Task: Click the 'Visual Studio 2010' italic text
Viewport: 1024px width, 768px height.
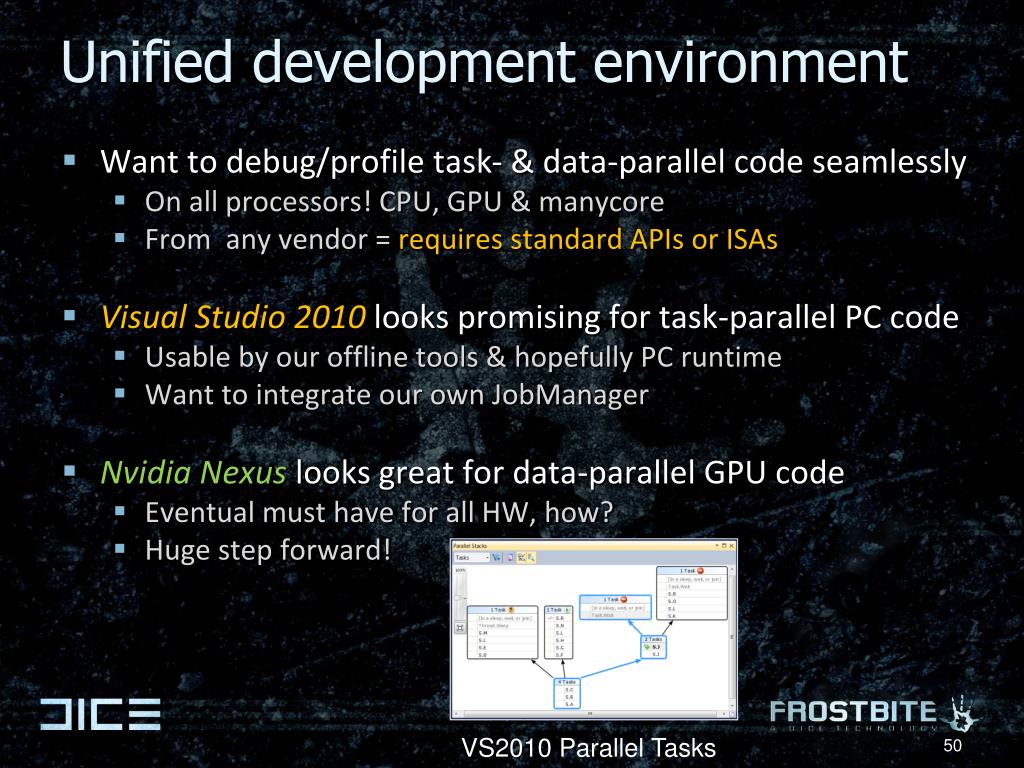Action: pos(233,317)
